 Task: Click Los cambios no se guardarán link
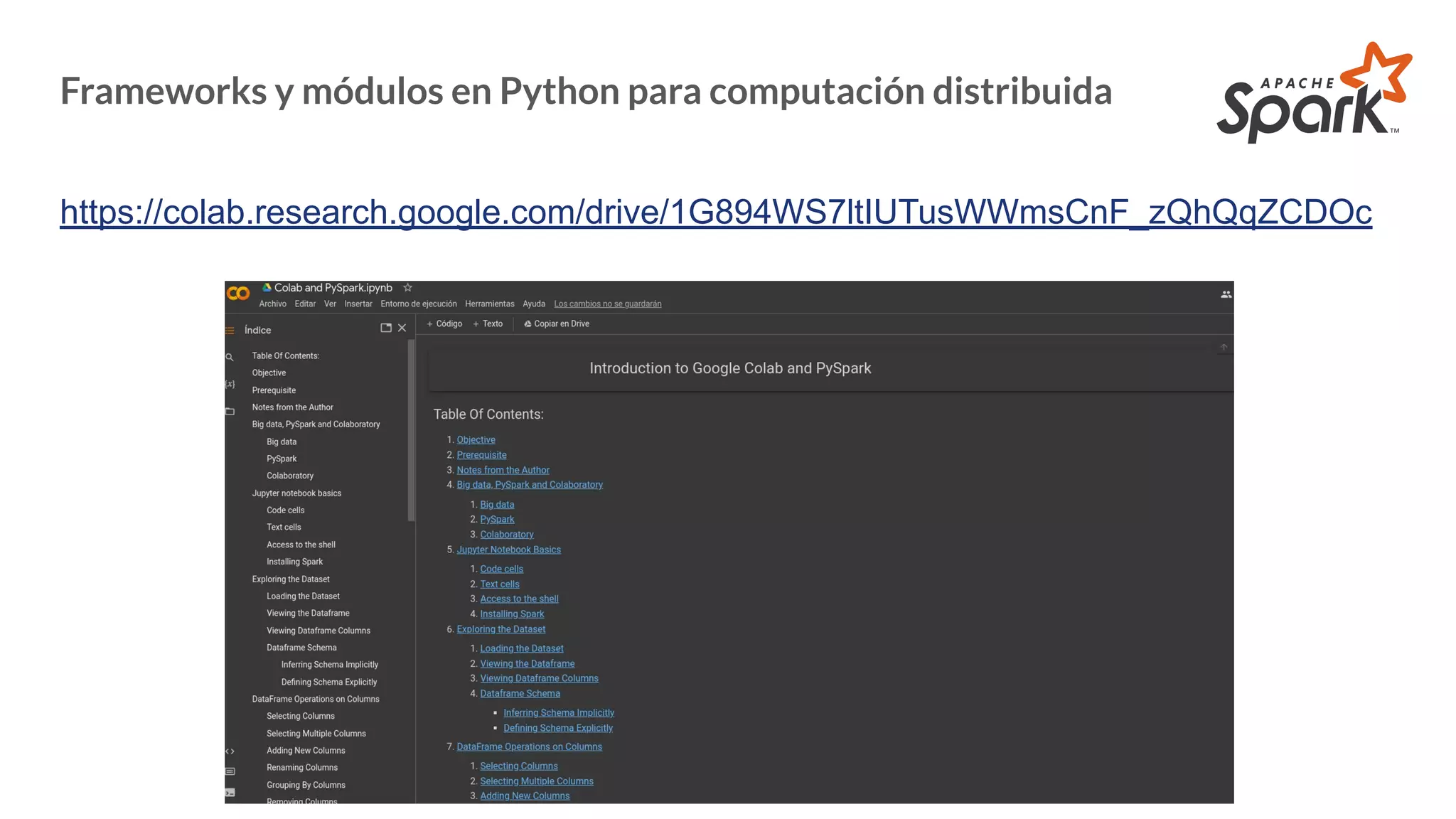608,304
